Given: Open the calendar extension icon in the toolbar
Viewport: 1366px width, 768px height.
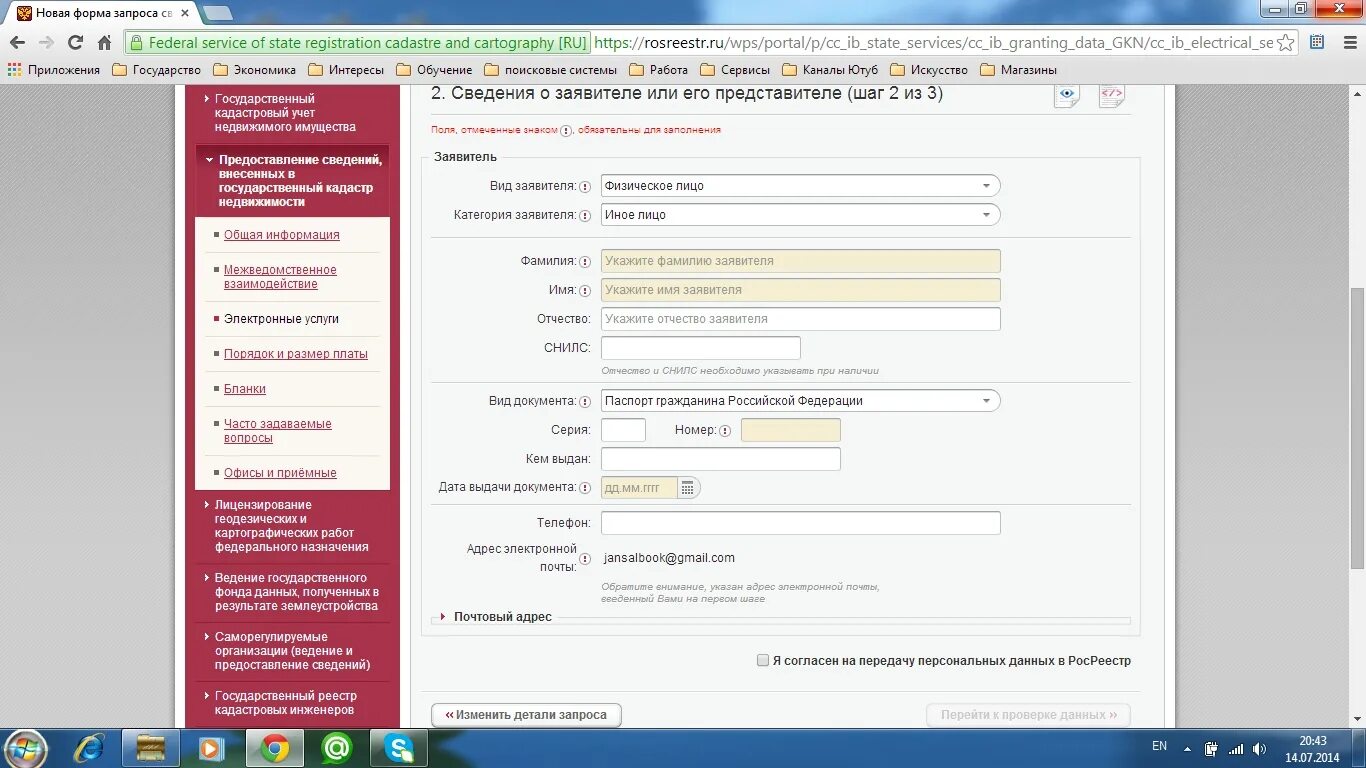Looking at the screenshot, I should point(1317,43).
